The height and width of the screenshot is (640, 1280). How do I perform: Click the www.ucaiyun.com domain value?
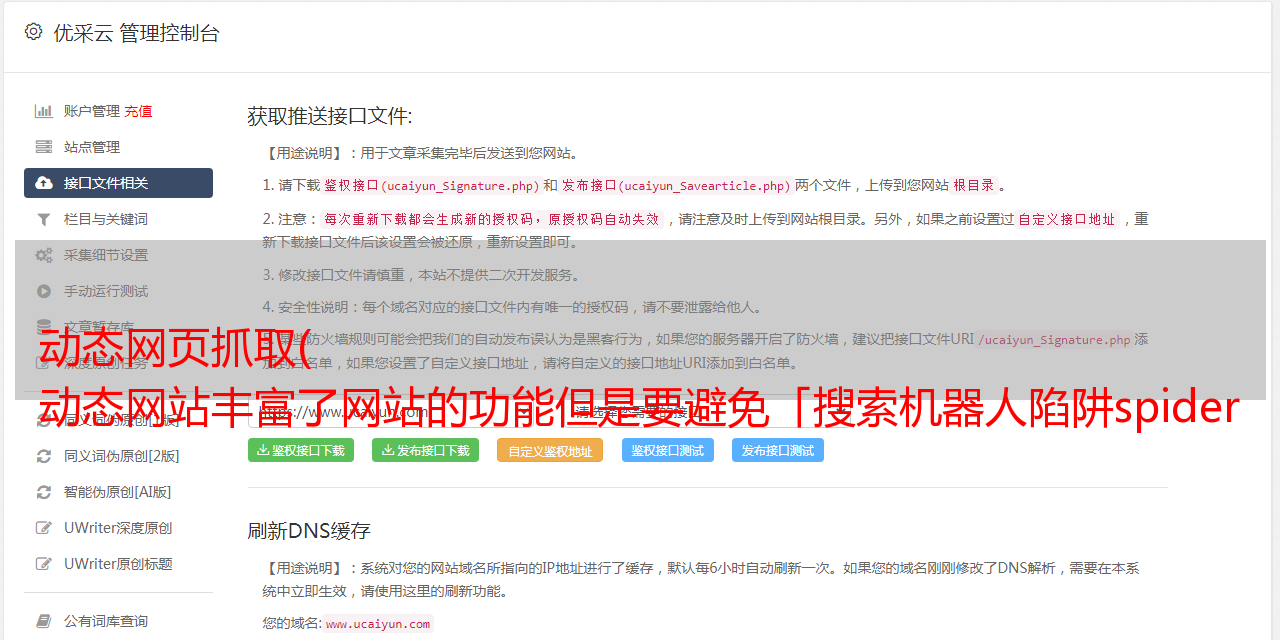pyautogui.click(x=378, y=623)
